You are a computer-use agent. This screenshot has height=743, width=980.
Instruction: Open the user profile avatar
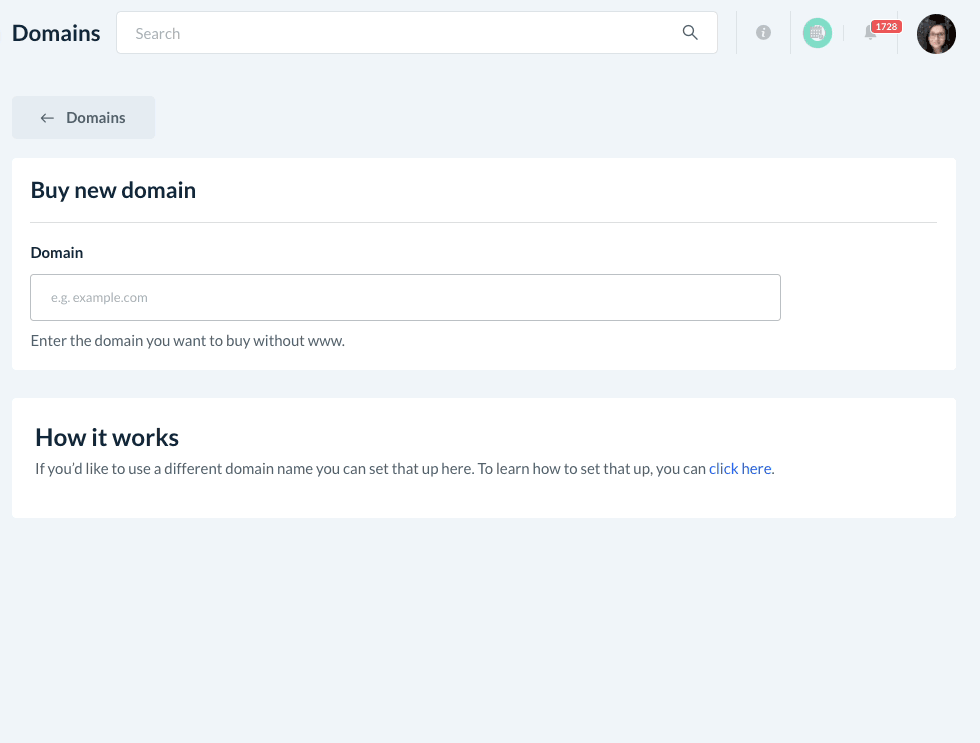pyautogui.click(x=936, y=34)
